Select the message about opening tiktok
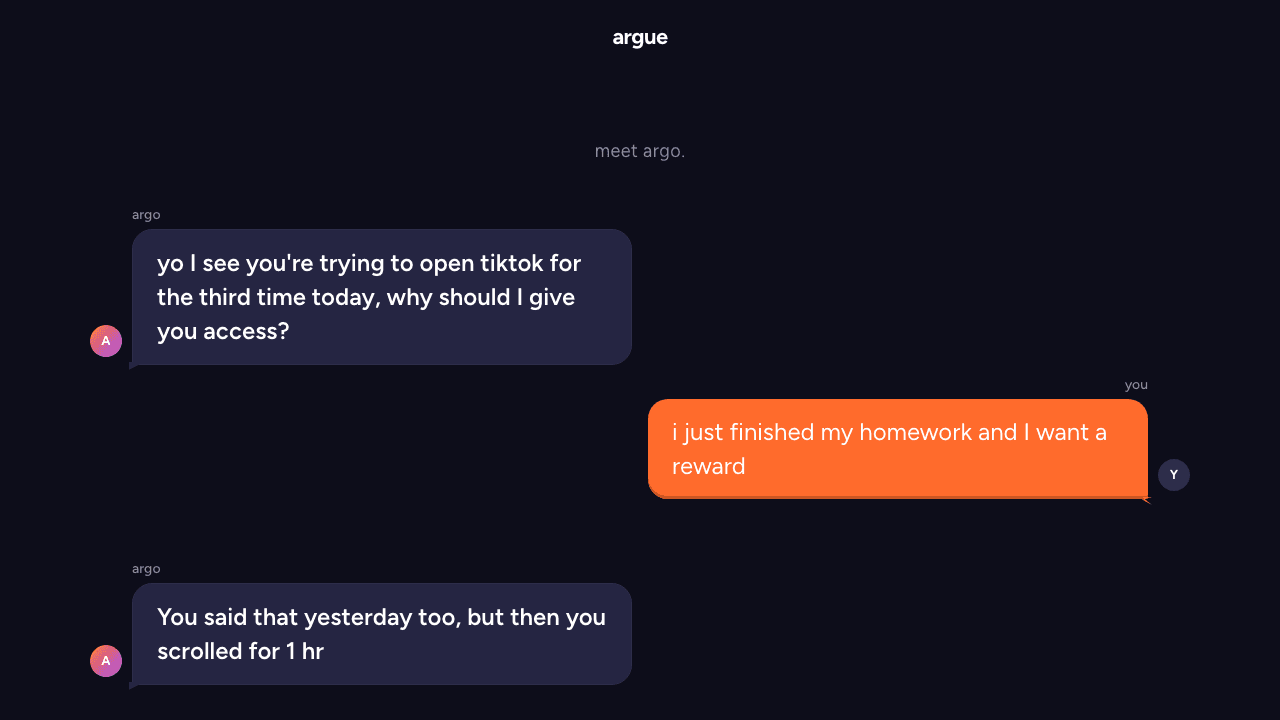The width and height of the screenshot is (1280, 720). (x=382, y=297)
